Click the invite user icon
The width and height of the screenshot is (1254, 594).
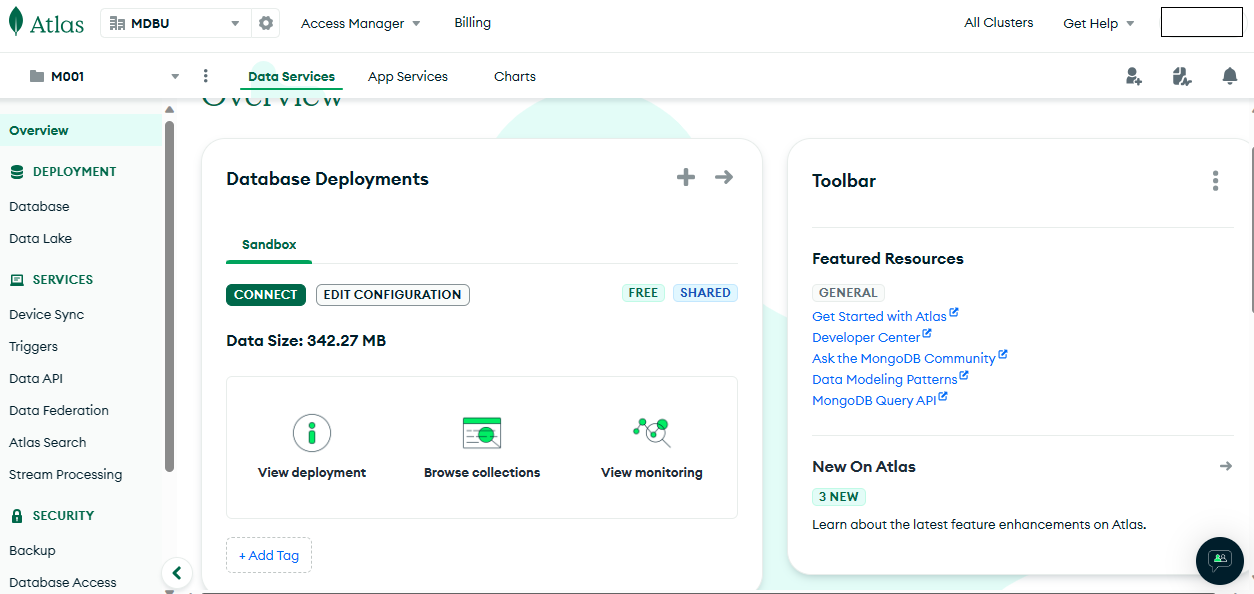pos(1134,76)
